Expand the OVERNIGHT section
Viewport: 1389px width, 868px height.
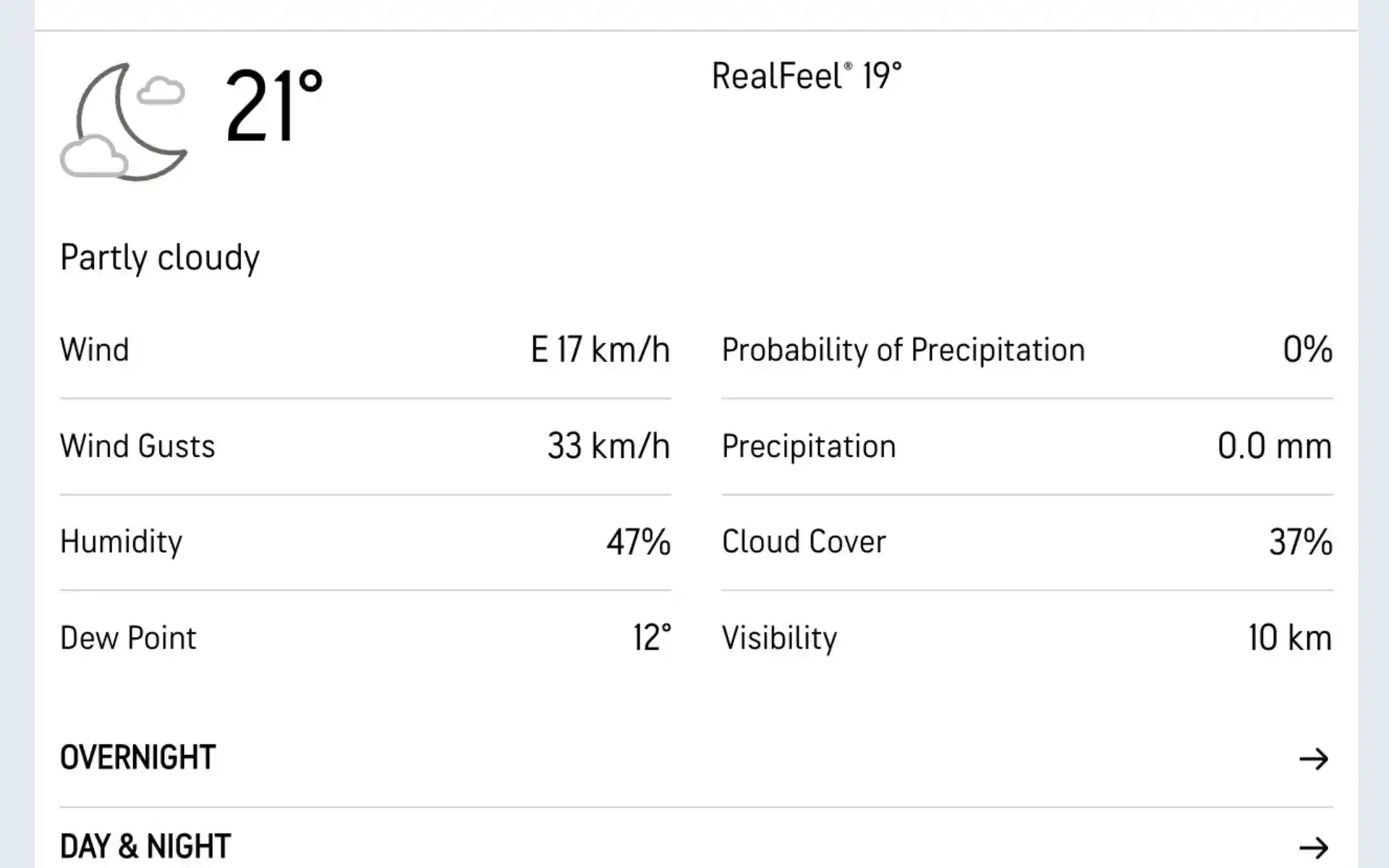pos(1315,758)
